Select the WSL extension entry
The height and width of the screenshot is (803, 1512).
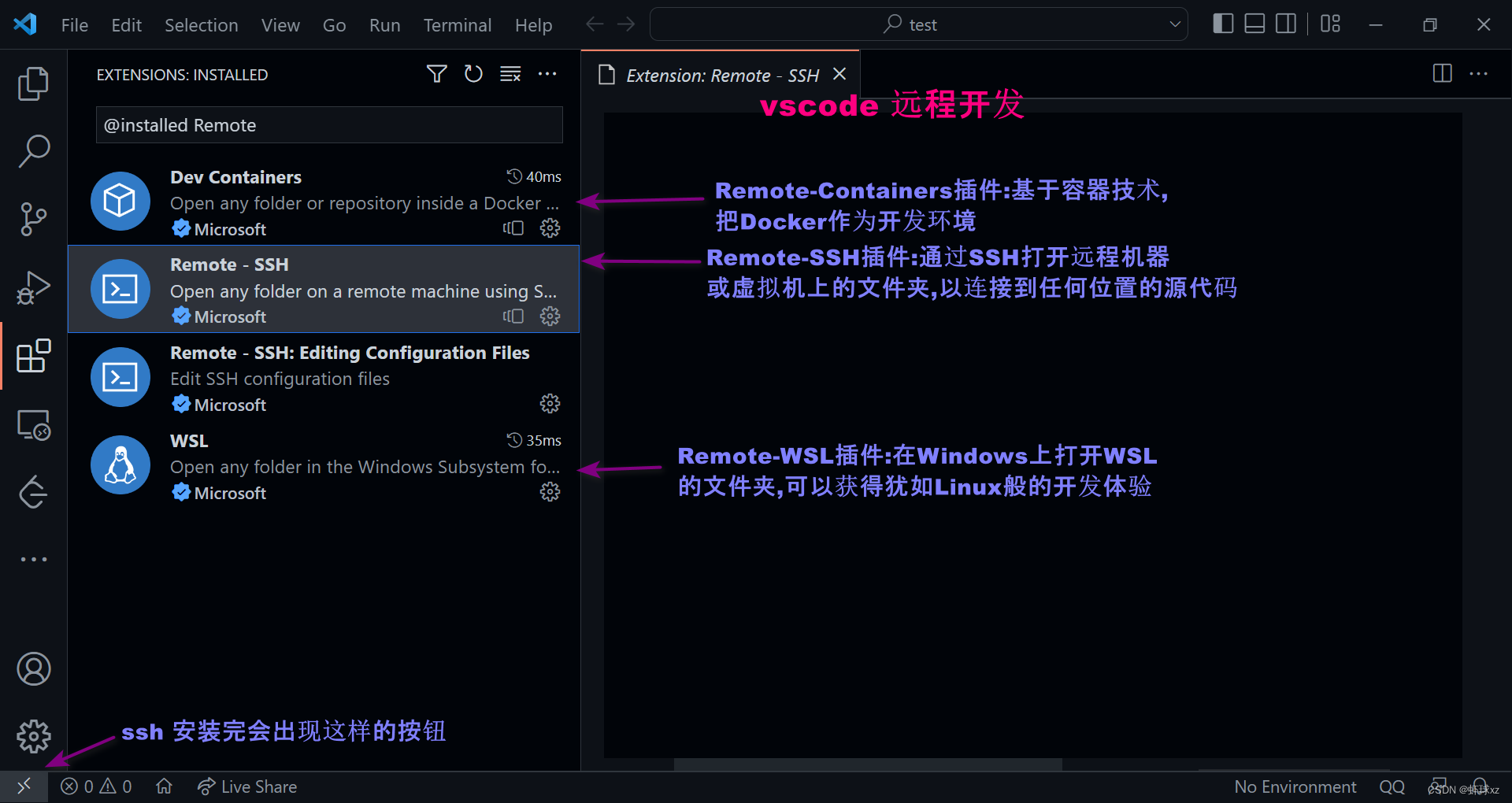click(324, 465)
